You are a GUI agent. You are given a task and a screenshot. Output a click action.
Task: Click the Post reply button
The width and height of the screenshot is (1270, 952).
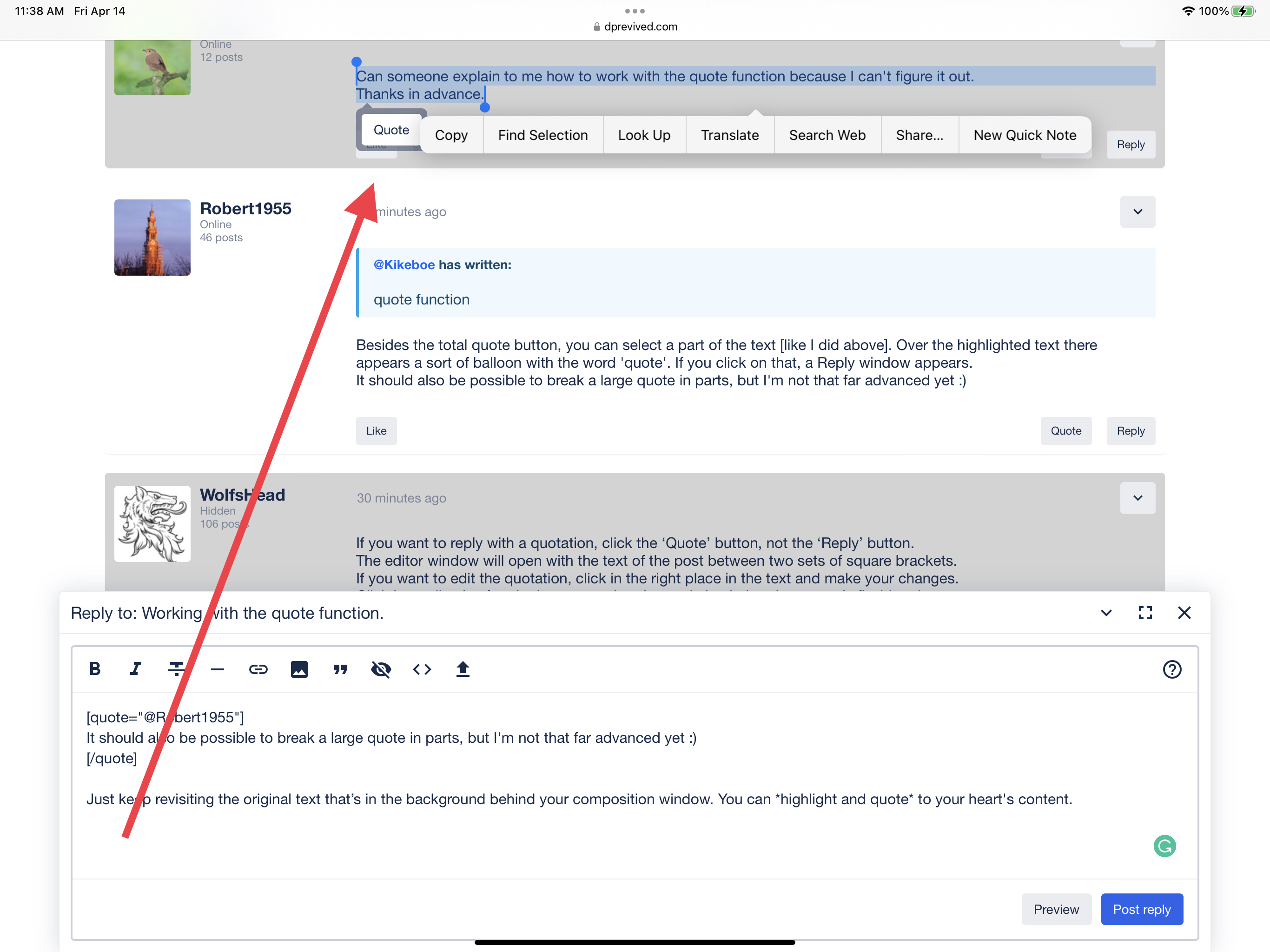click(1141, 909)
